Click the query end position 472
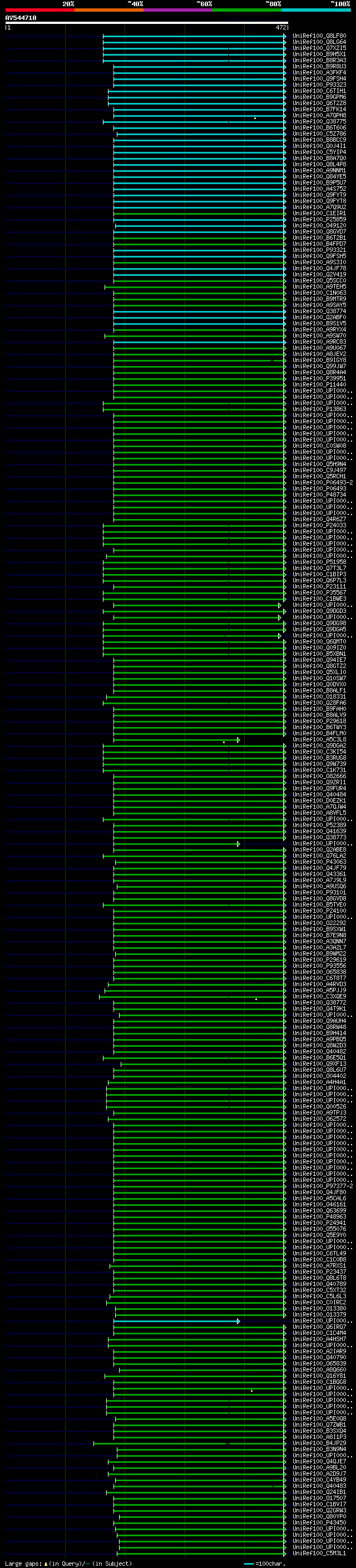Image resolution: width=356 pixels, height=1568 pixels. pos(280,27)
